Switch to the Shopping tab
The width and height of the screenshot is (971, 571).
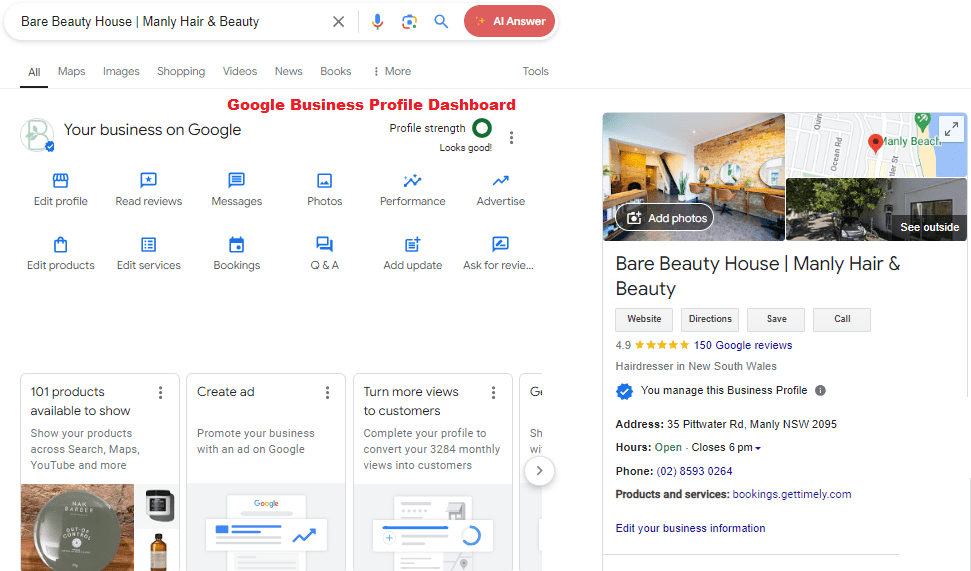click(181, 71)
